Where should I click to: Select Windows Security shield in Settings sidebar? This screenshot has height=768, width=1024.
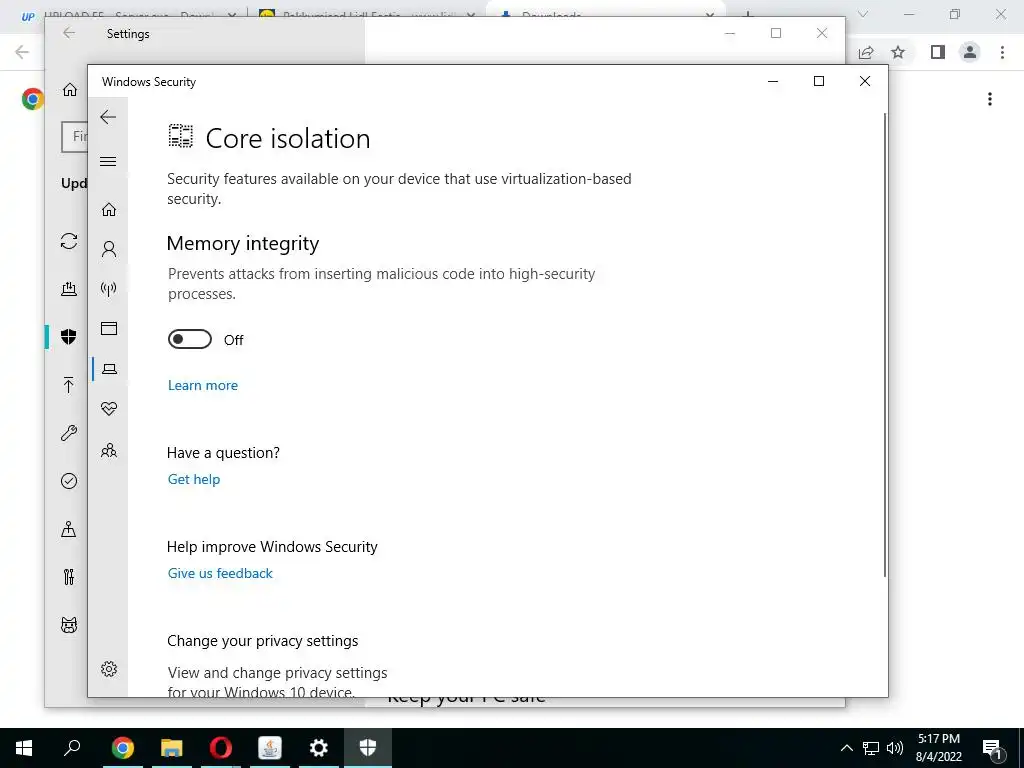click(x=69, y=336)
